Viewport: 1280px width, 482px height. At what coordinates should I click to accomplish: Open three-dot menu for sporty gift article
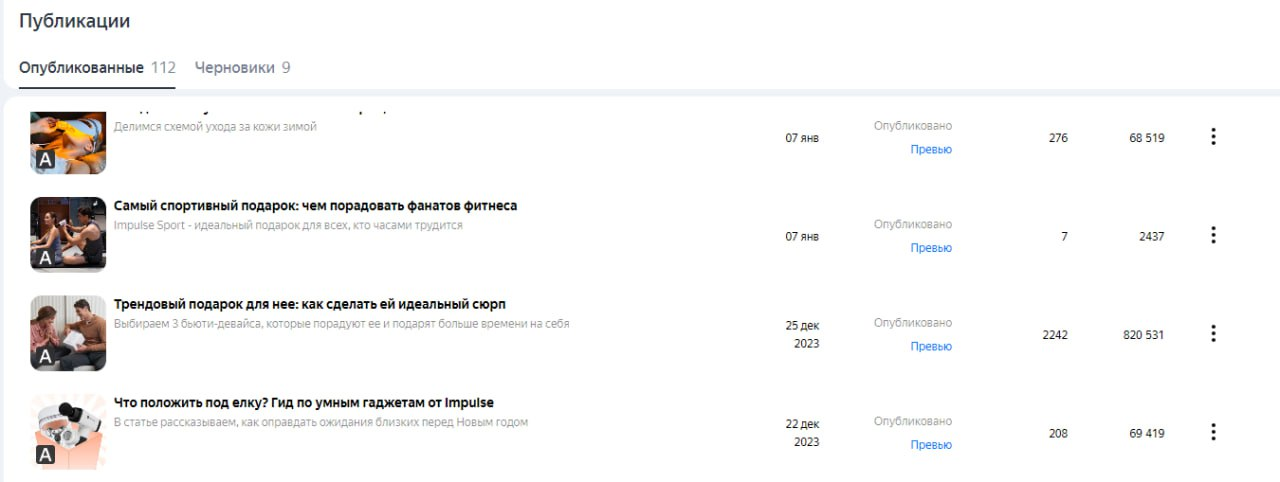tap(1213, 236)
